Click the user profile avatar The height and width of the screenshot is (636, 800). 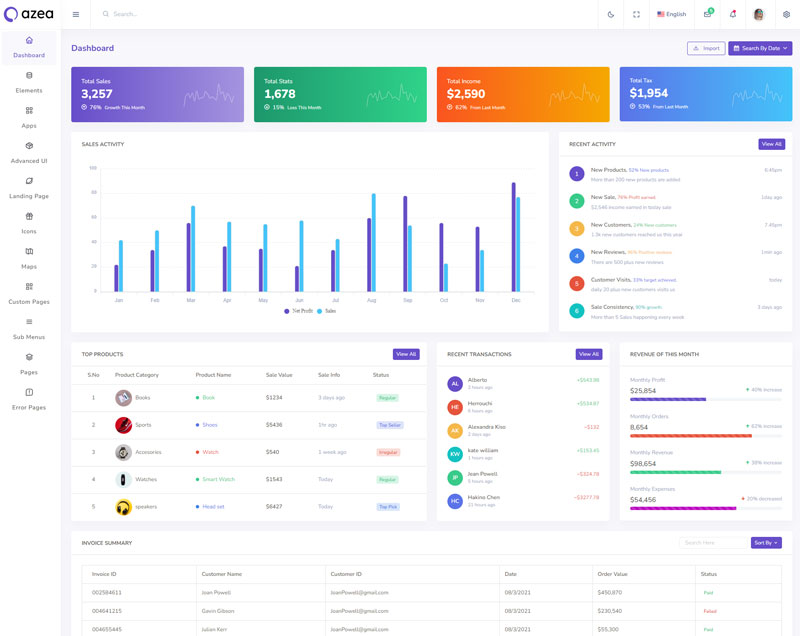click(x=759, y=14)
